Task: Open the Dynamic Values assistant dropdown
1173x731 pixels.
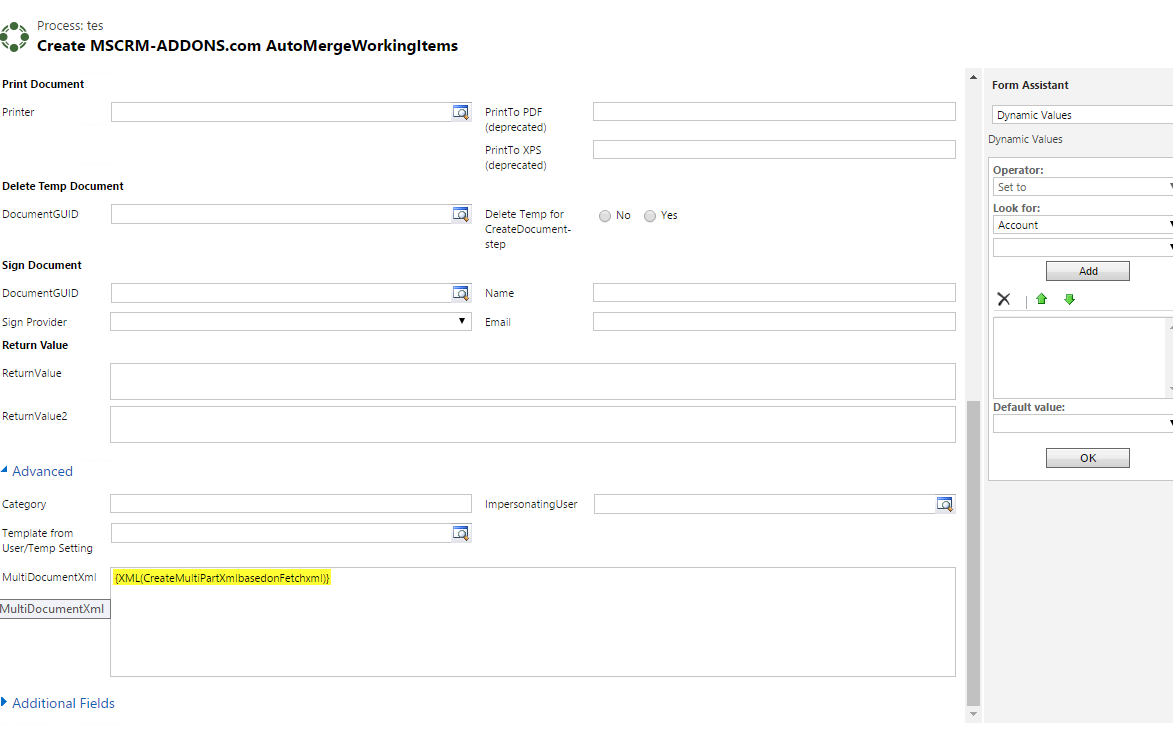Action: 1082,115
